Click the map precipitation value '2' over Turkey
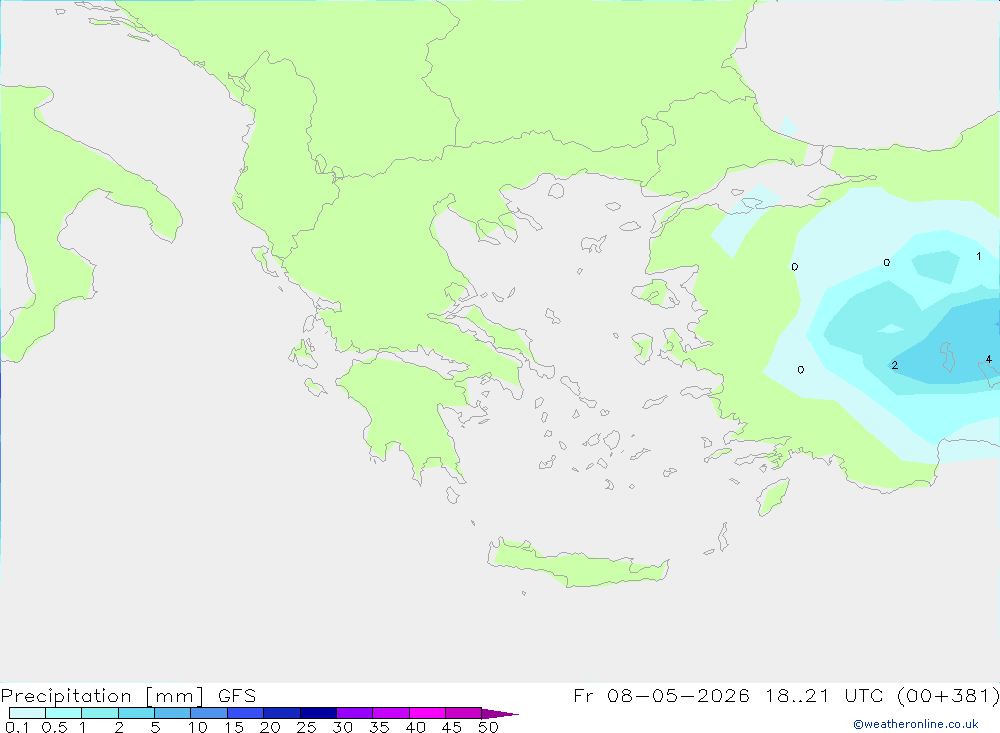 click(x=895, y=365)
